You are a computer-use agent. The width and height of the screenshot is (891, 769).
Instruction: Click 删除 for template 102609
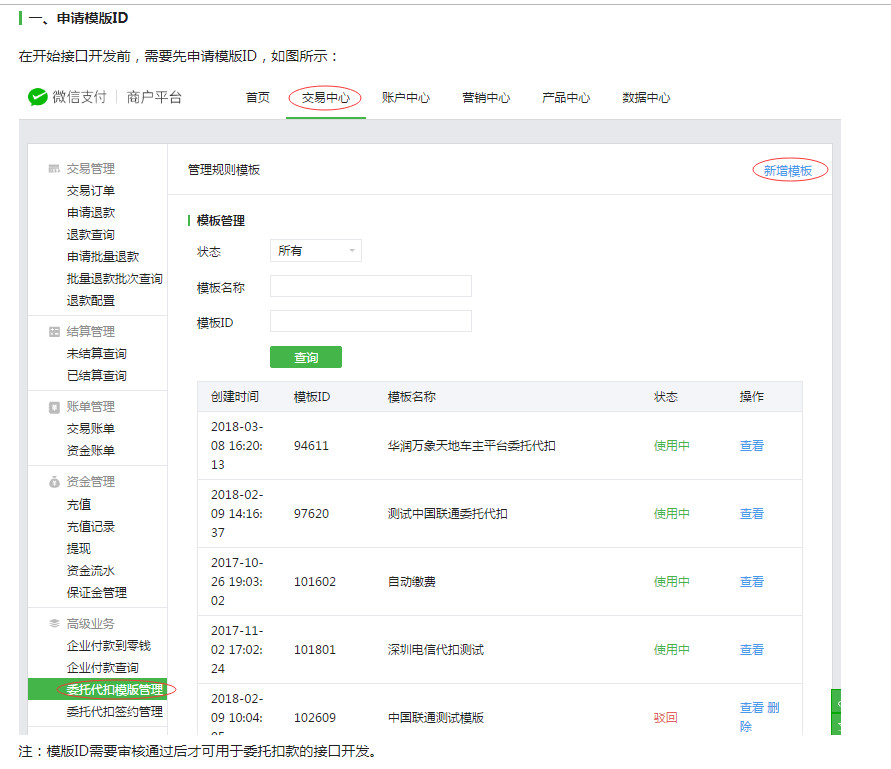click(x=773, y=708)
